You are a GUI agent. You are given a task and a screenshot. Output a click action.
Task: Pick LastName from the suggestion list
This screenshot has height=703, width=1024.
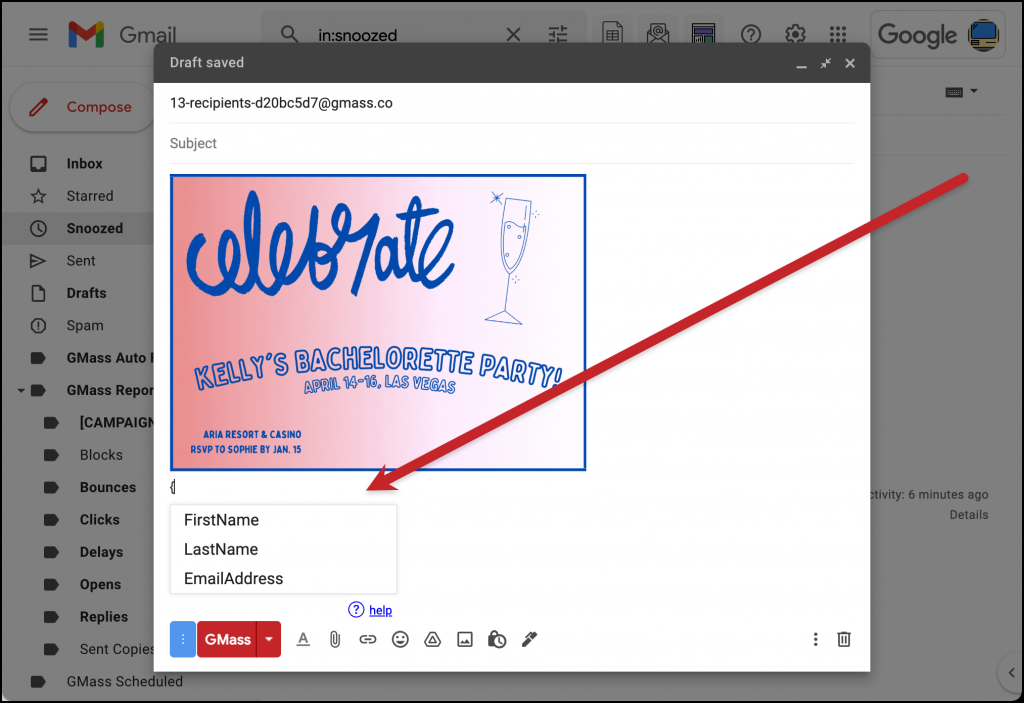(221, 549)
